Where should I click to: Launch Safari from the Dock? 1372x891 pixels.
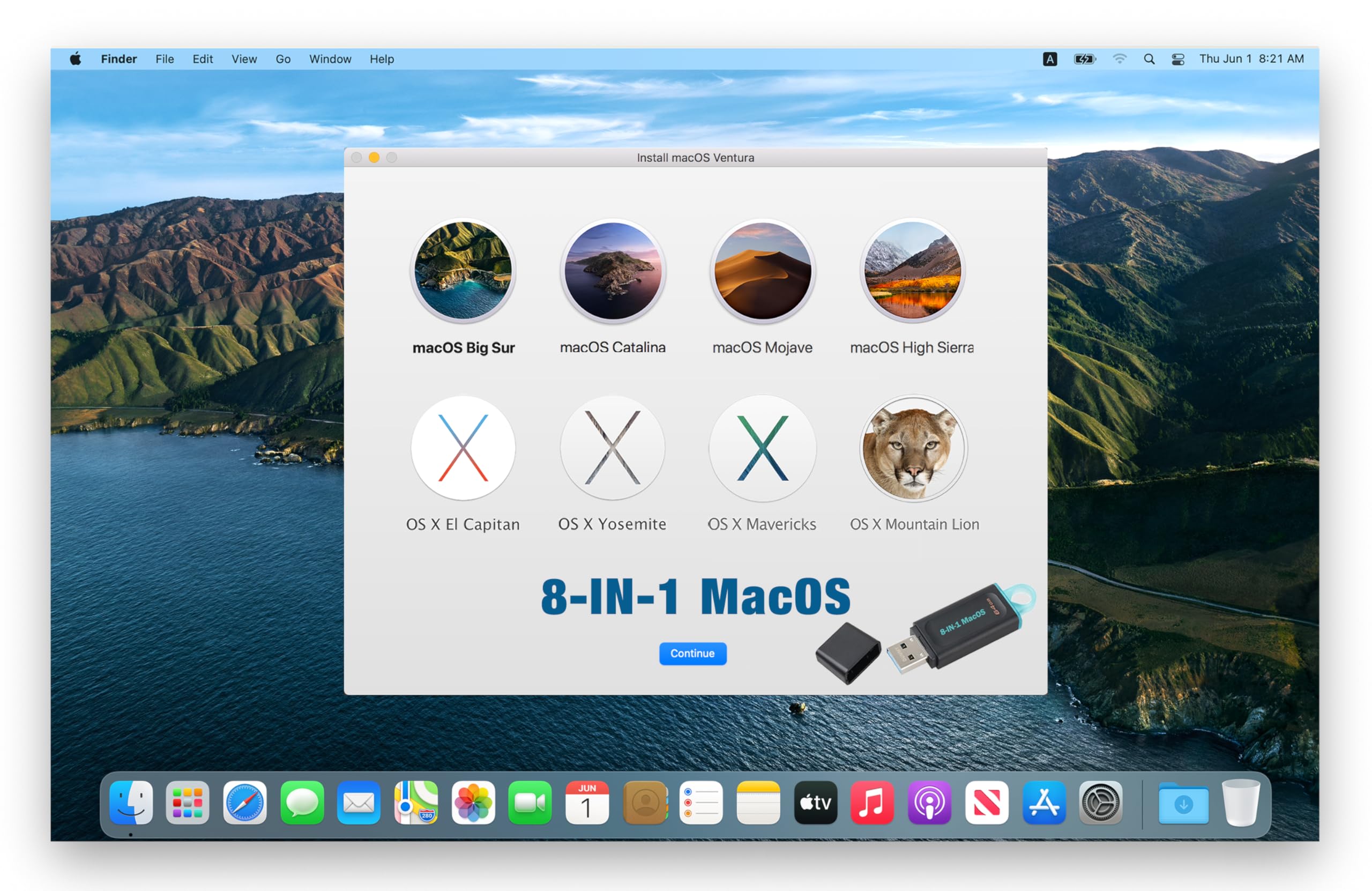pyautogui.click(x=244, y=803)
